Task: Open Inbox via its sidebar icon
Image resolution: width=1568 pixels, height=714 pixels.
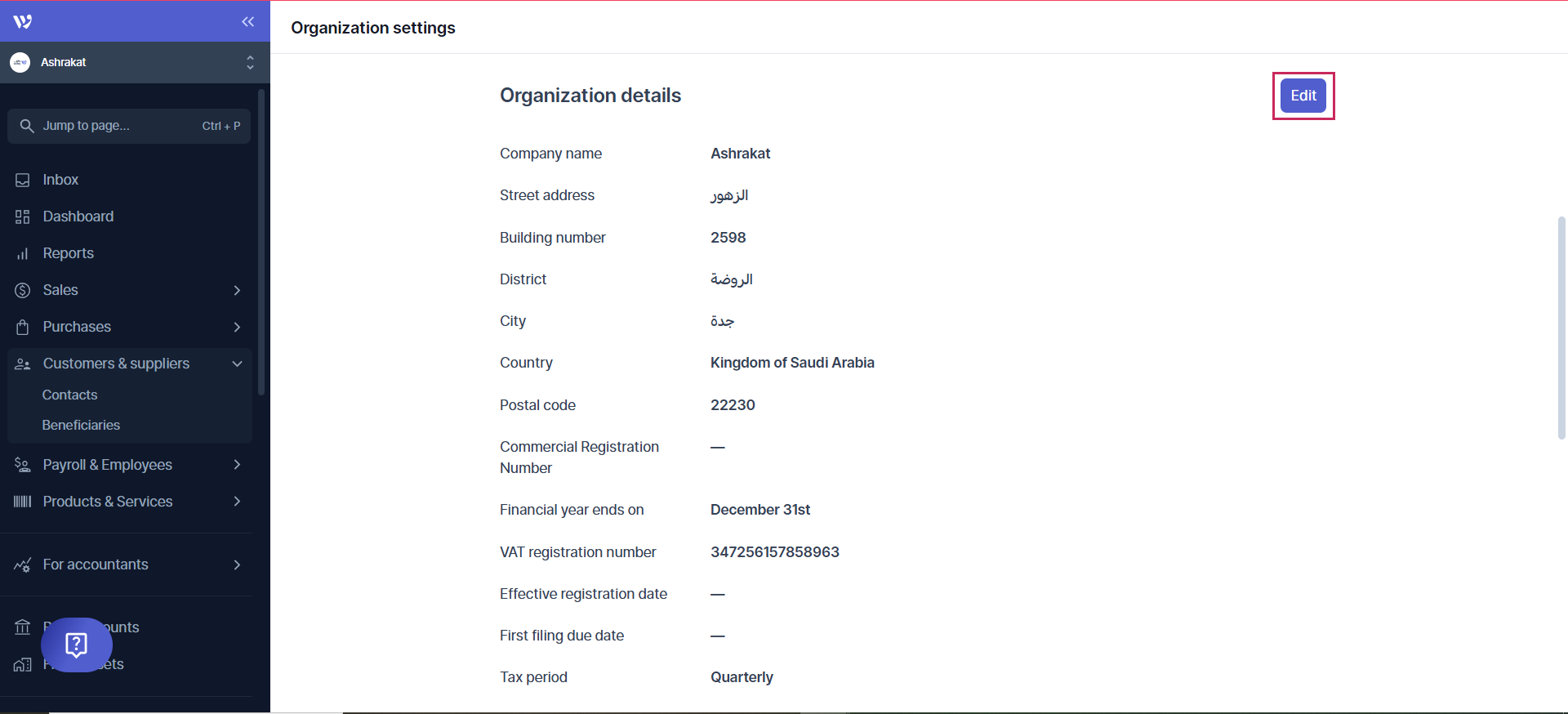Action: (x=22, y=179)
